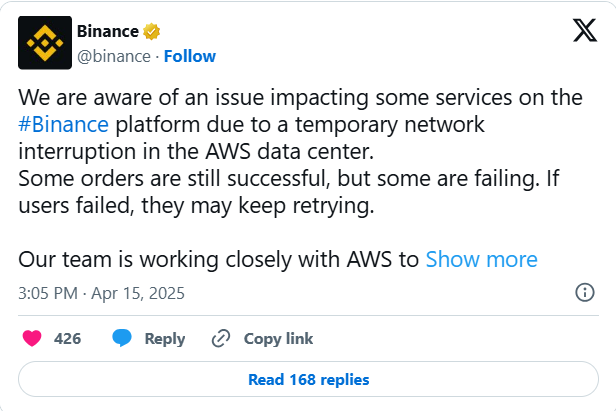
Task: Click the chain link copy icon
Action: pos(221,339)
